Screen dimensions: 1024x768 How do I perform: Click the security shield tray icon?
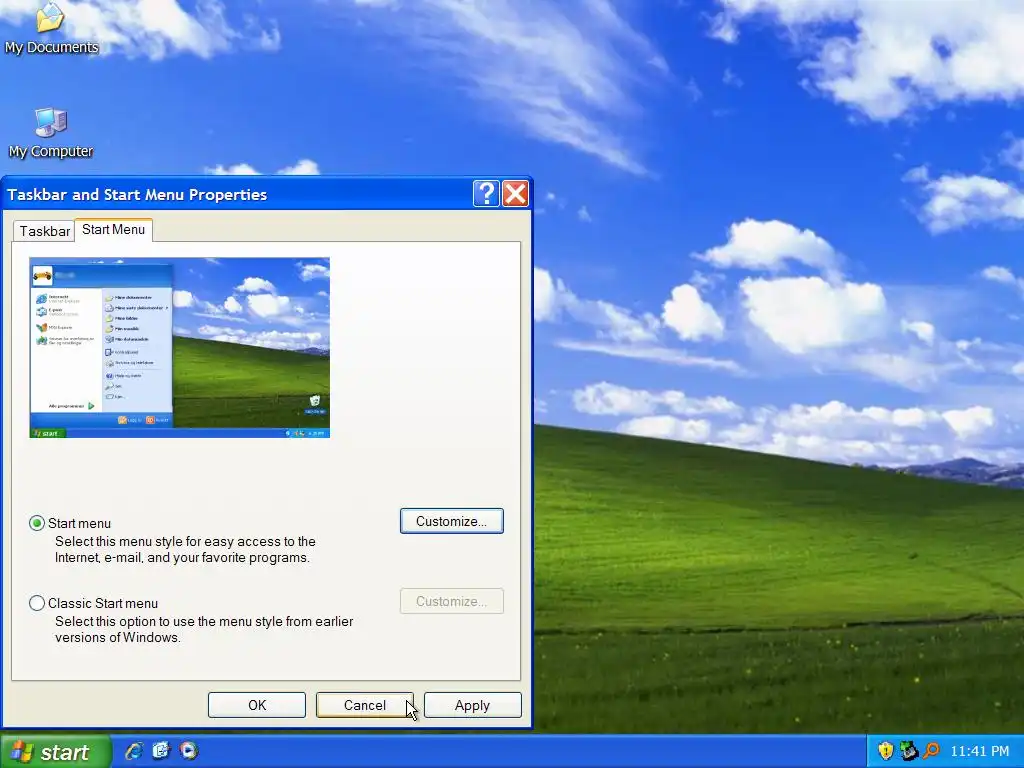coord(886,751)
